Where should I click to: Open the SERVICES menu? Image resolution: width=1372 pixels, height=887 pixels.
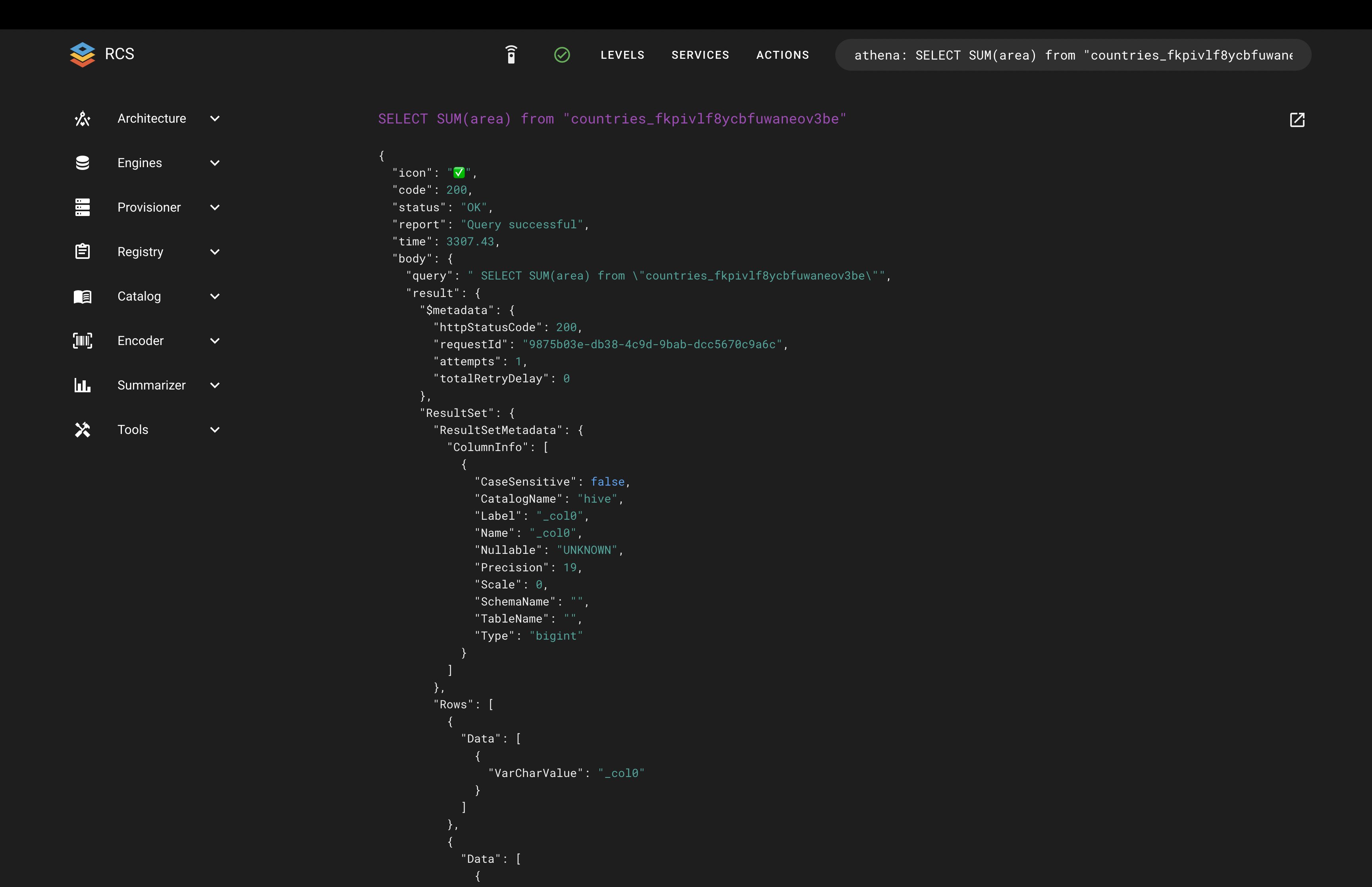(700, 55)
